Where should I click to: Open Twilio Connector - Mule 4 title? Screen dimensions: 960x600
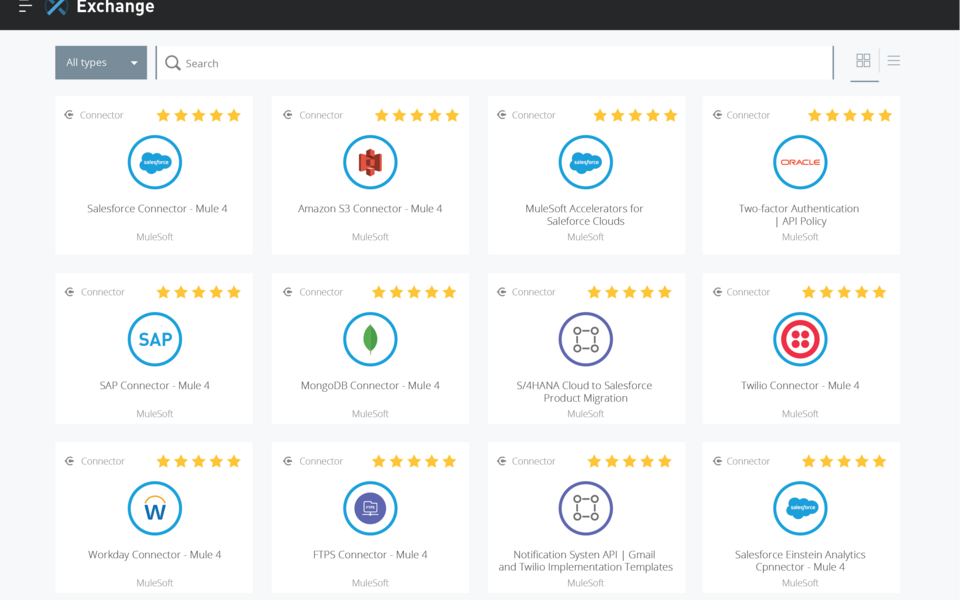[x=800, y=386]
